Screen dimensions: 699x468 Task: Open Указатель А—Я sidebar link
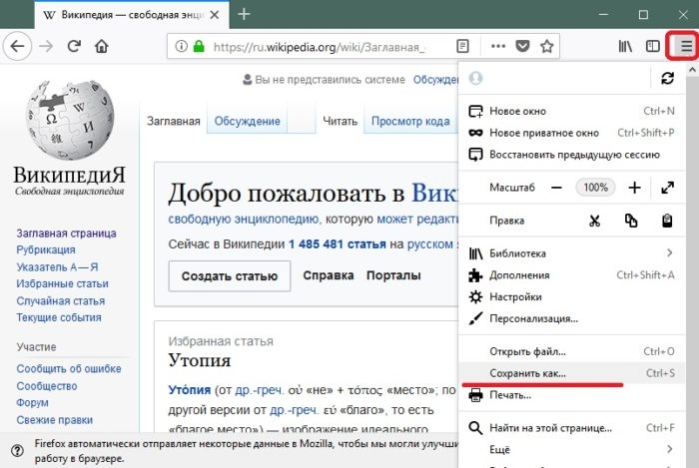(x=58, y=267)
